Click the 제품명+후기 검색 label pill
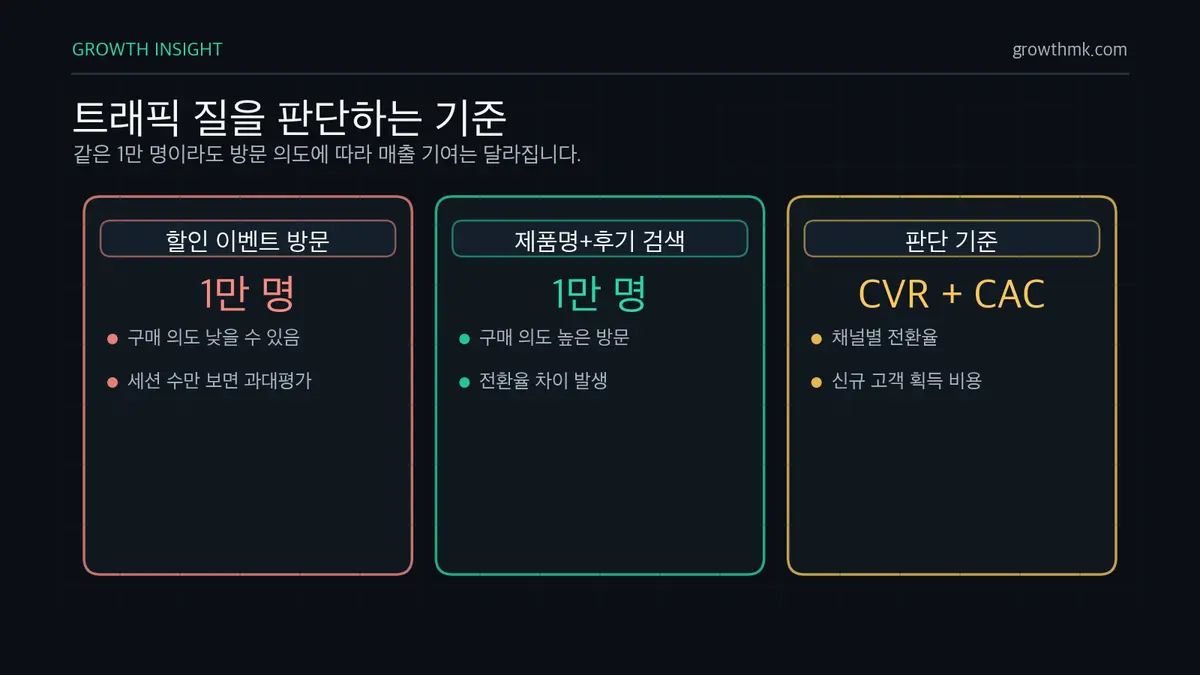 click(600, 239)
